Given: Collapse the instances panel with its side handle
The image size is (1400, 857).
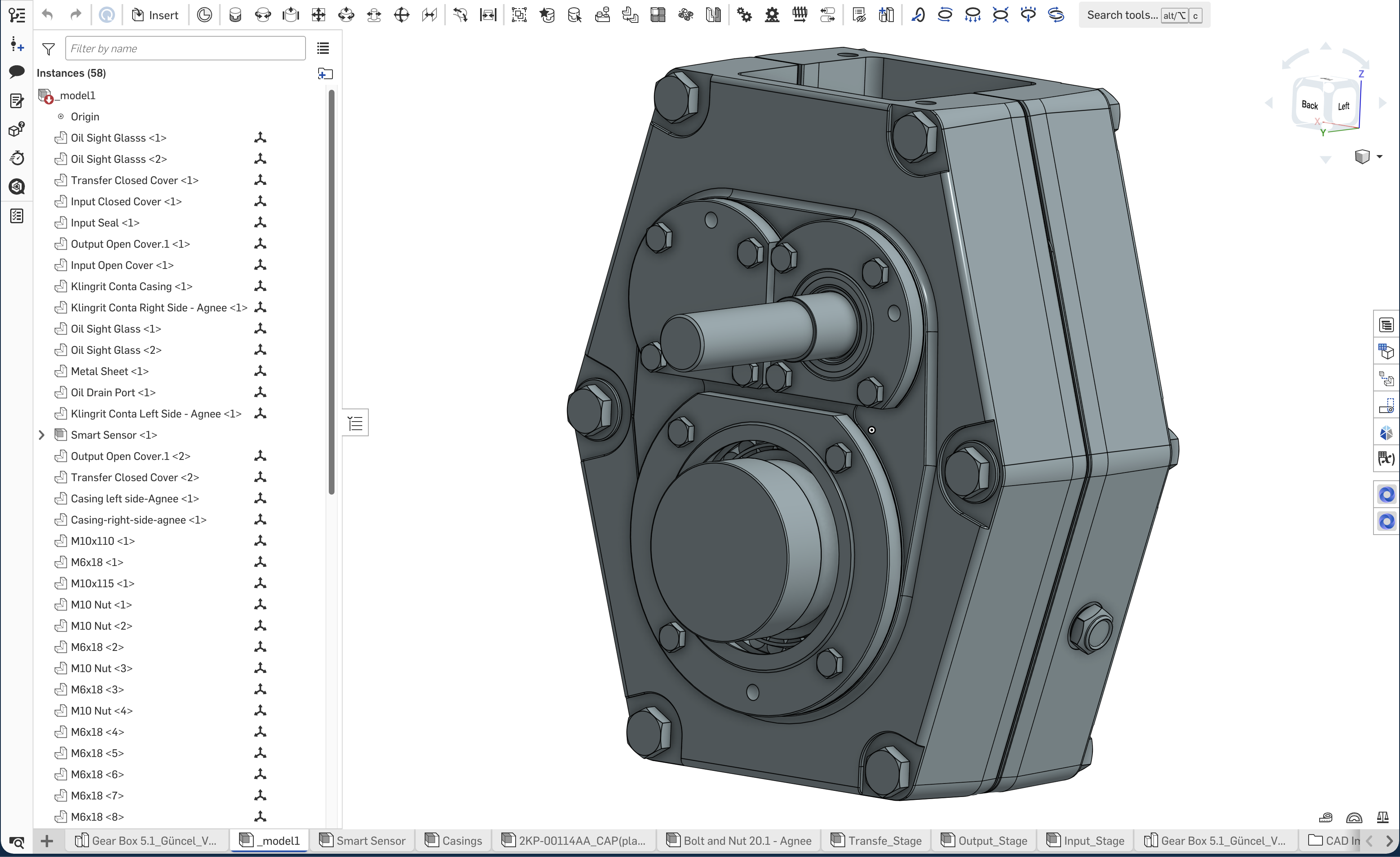Looking at the screenshot, I should (x=355, y=423).
